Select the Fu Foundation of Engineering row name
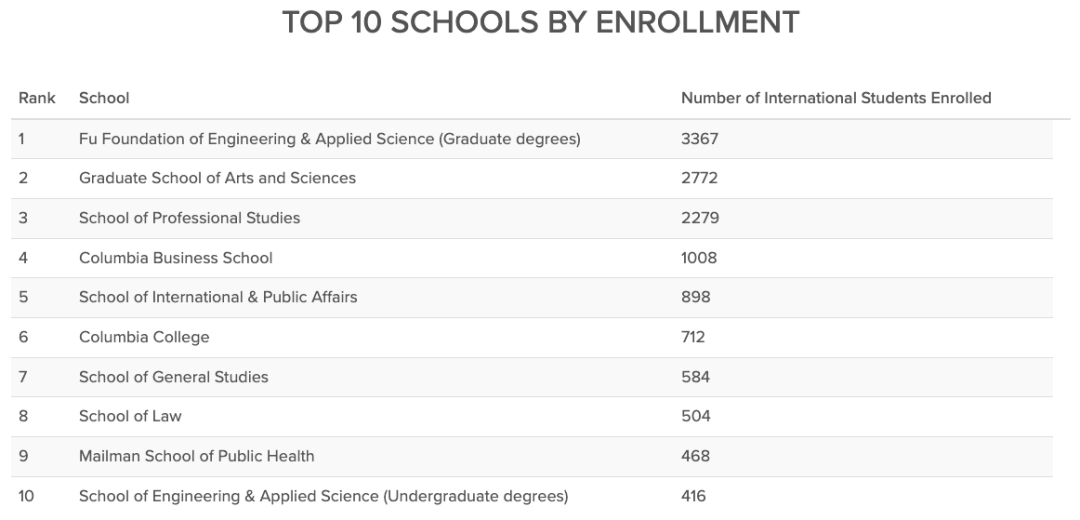Viewport: 1080px width, 520px height. point(329,139)
